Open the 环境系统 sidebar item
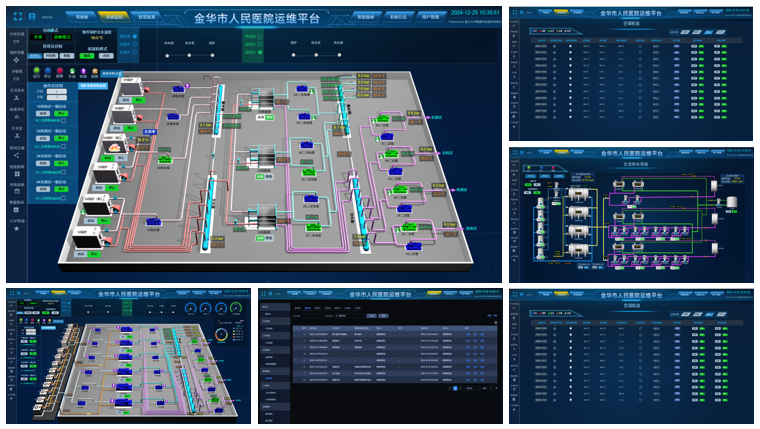This screenshot has height=429, width=760. [16, 188]
